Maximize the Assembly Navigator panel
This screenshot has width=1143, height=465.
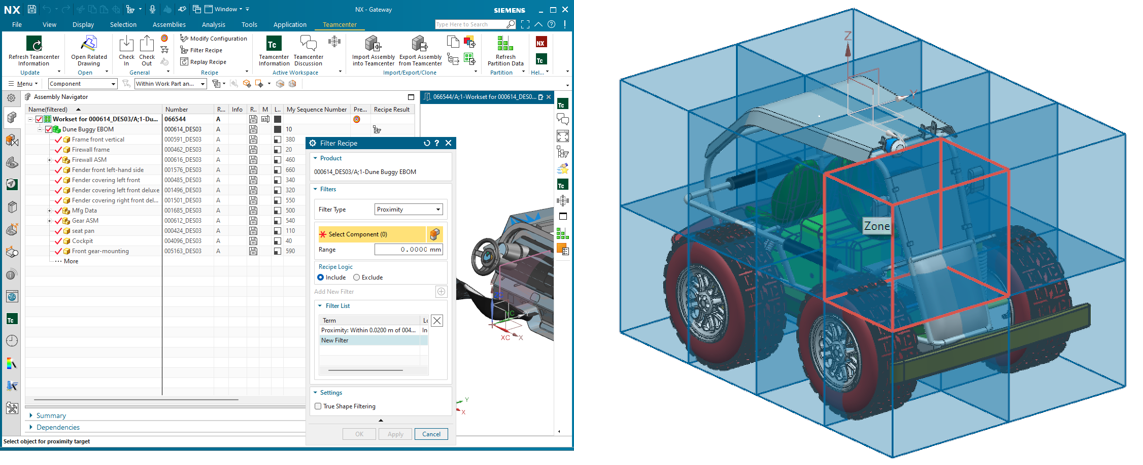pos(410,96)
